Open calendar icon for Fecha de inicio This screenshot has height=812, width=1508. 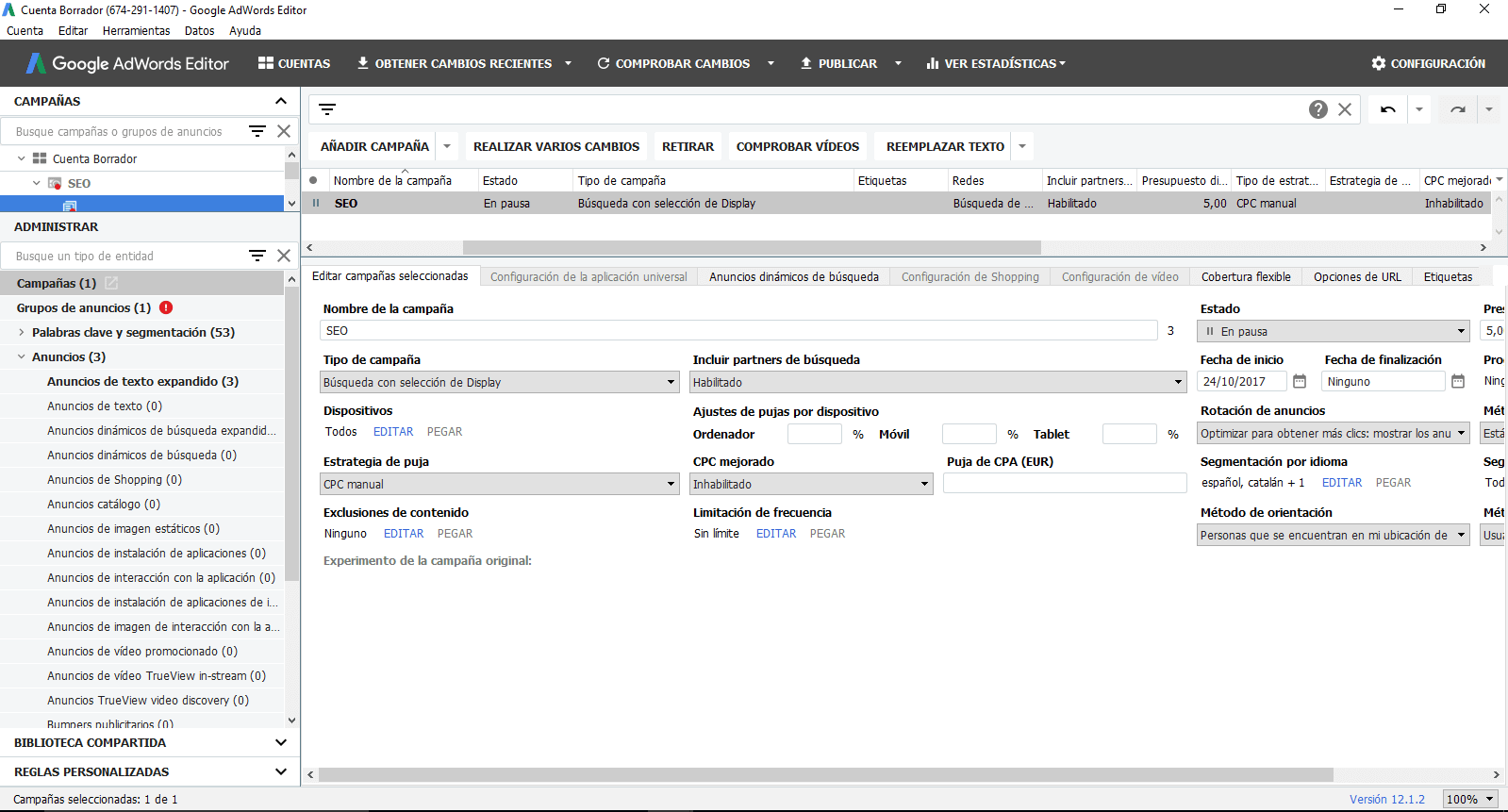click(1300, 381)
